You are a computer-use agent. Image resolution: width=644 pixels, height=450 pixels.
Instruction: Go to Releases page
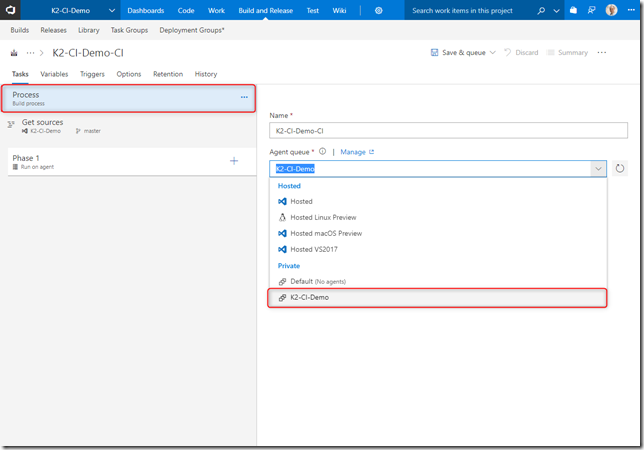click(x=53, y=30)
